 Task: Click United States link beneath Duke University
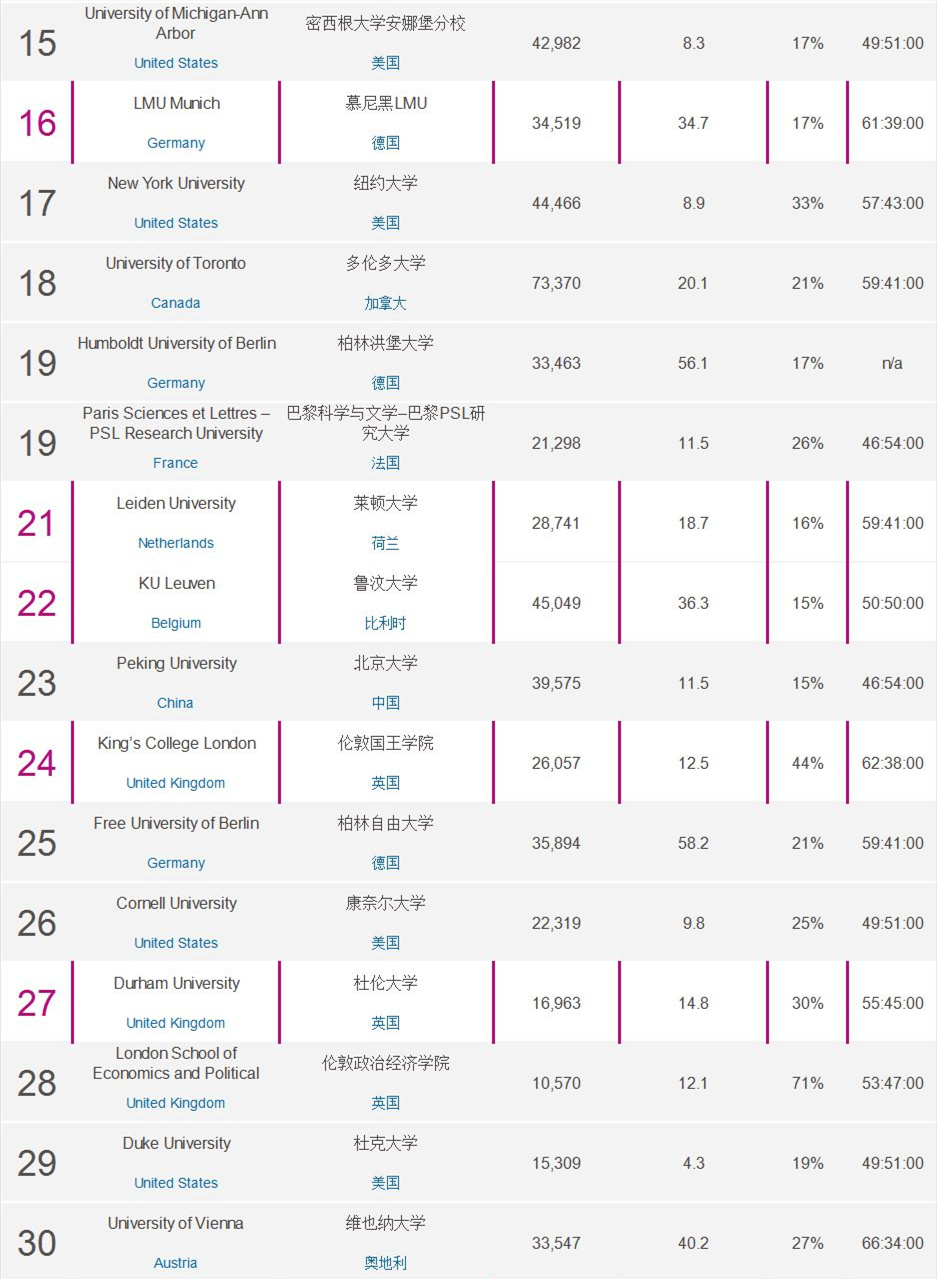click(176, 1183)
